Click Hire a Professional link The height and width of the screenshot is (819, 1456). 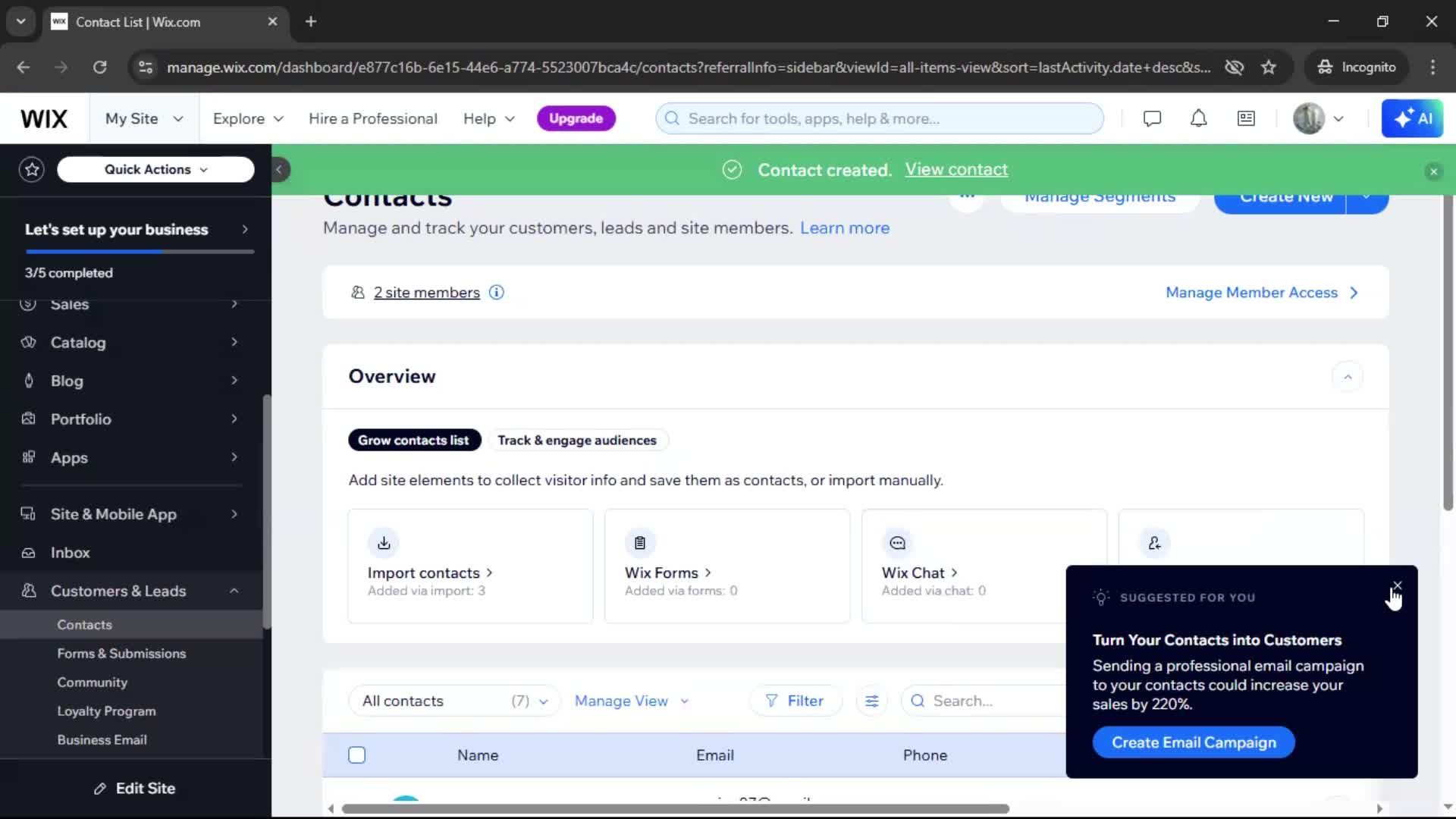[373, 119]
